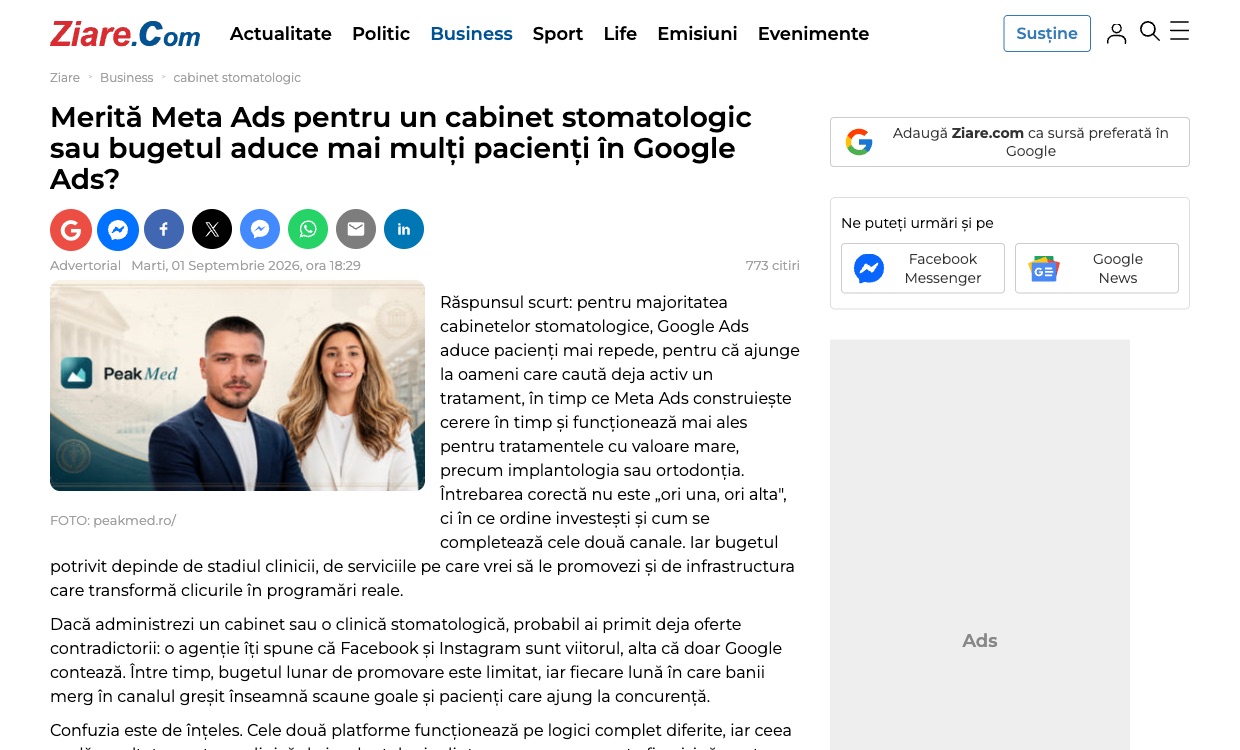Open hamburger menu icon

pos(1180,31)
